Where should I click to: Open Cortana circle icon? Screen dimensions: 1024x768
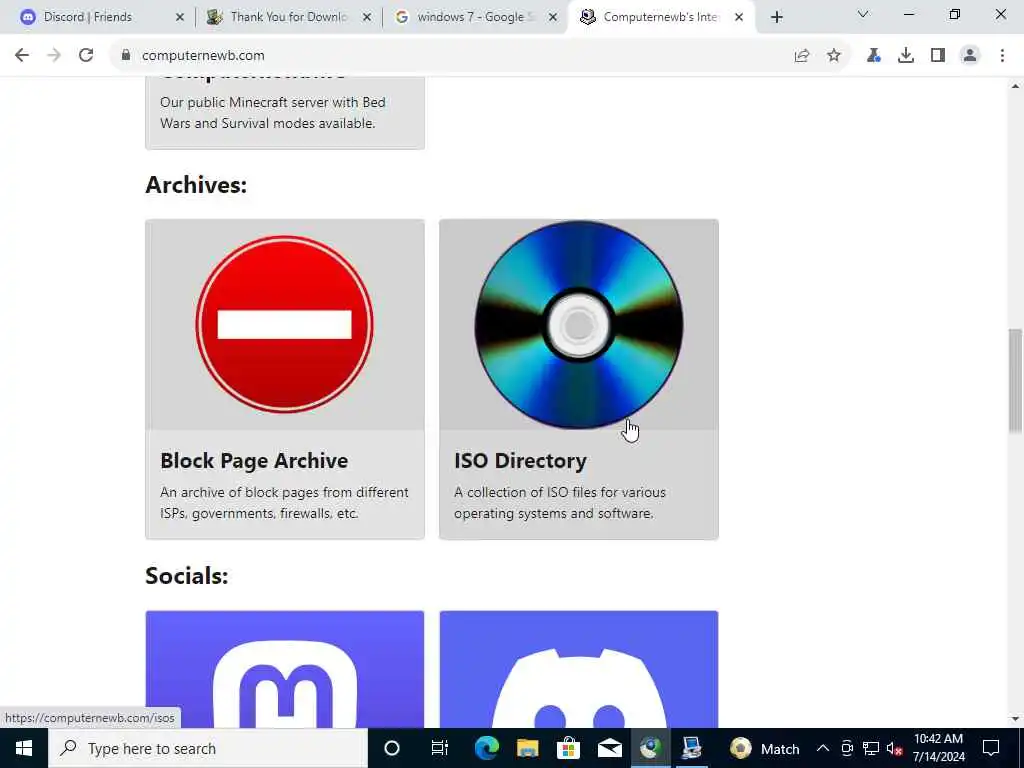pos(392,748)
